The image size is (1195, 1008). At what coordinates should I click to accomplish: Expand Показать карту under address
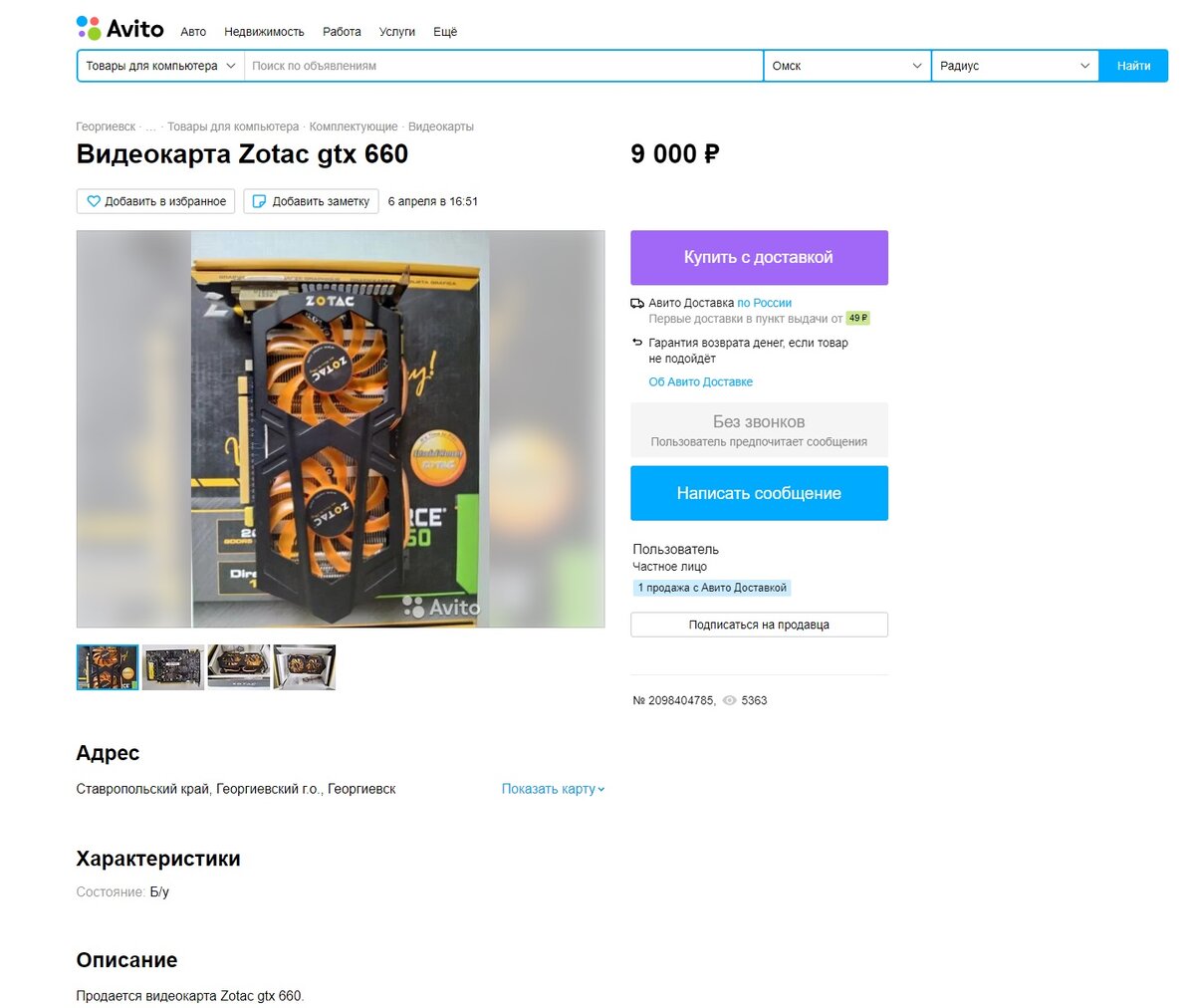[x=553, y=789]
